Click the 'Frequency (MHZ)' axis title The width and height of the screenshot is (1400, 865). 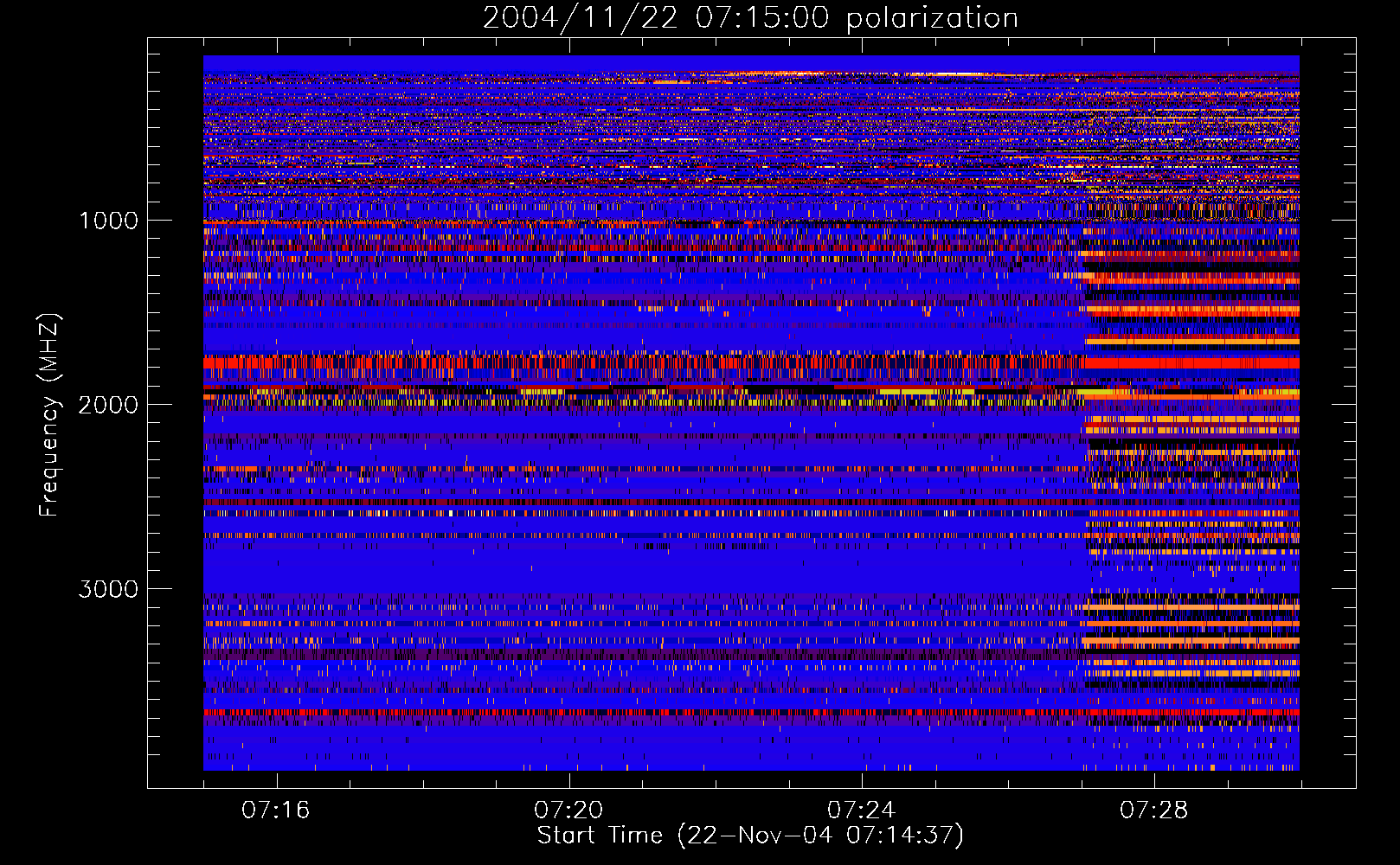pyautogui.click(x=49, y=415)
